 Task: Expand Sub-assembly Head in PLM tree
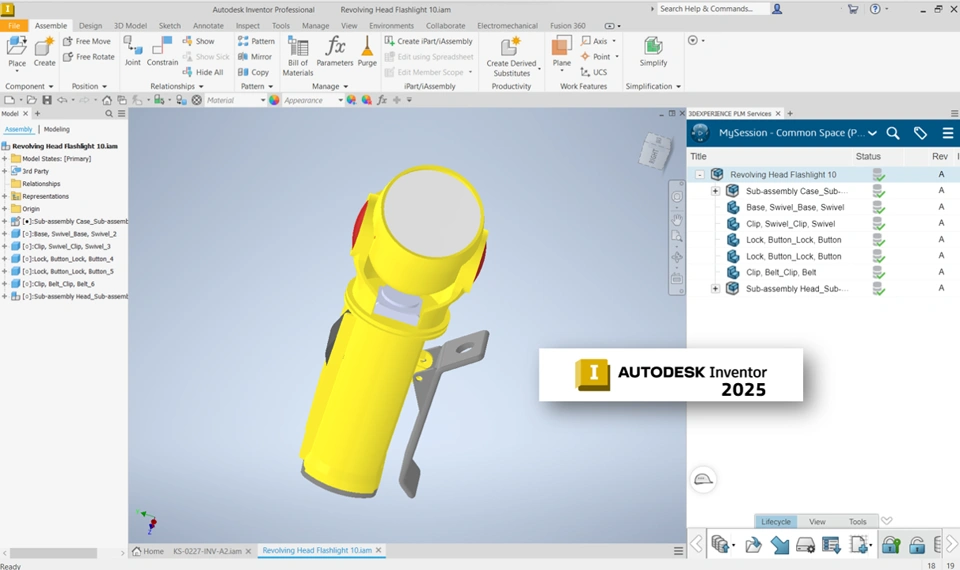click(715, 288)
